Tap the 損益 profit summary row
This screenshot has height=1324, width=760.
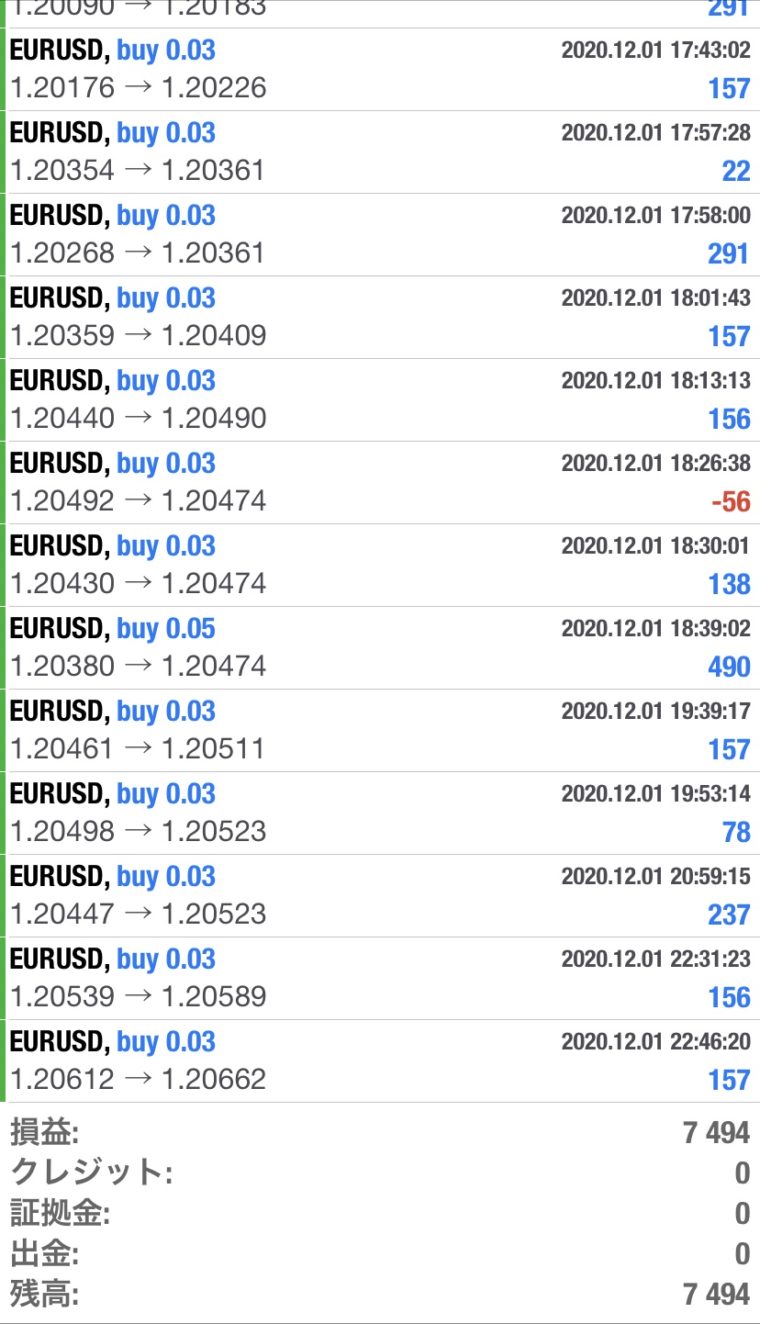(380, 1133)
